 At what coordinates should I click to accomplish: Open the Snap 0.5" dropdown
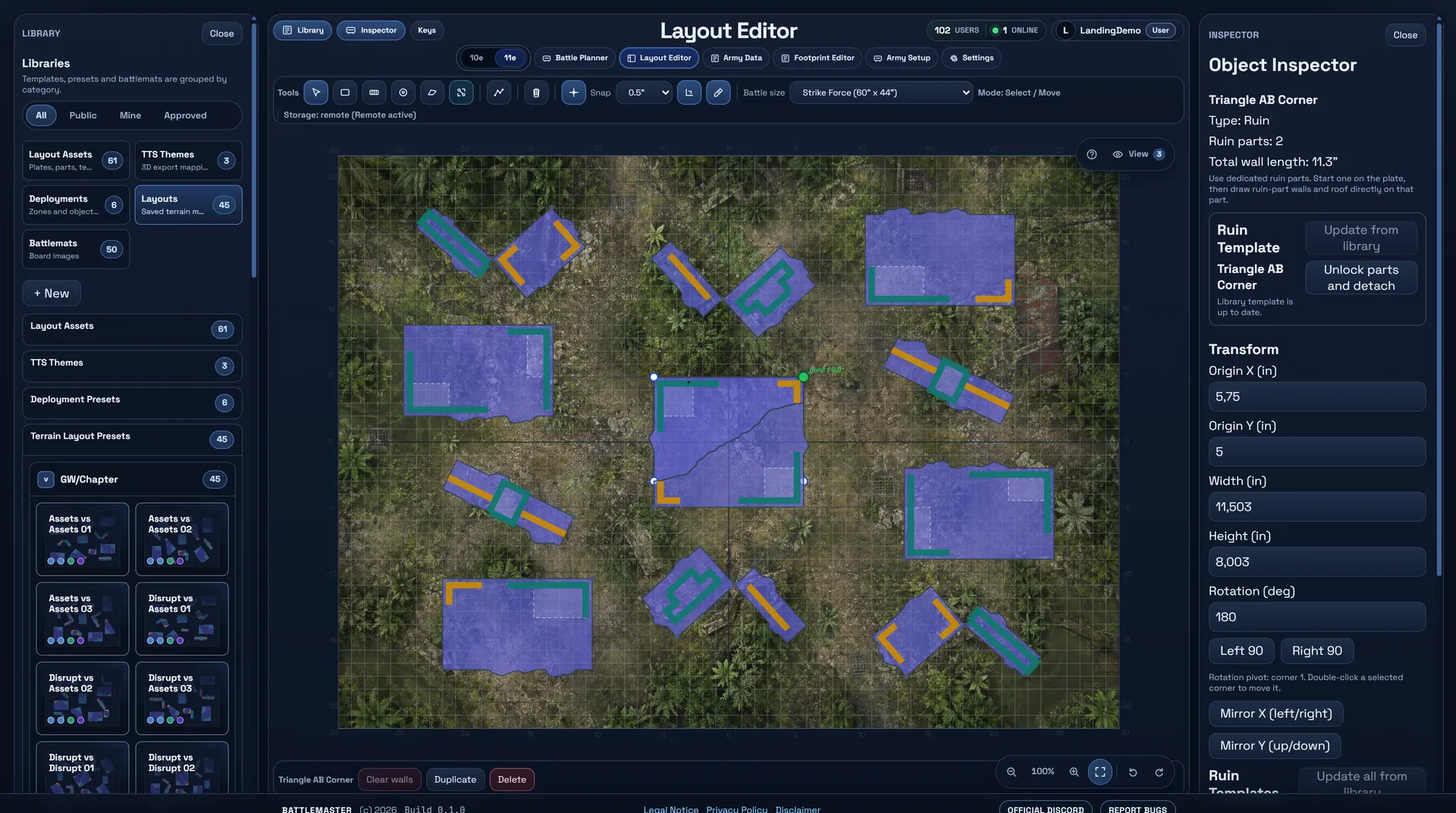(644, 93)
